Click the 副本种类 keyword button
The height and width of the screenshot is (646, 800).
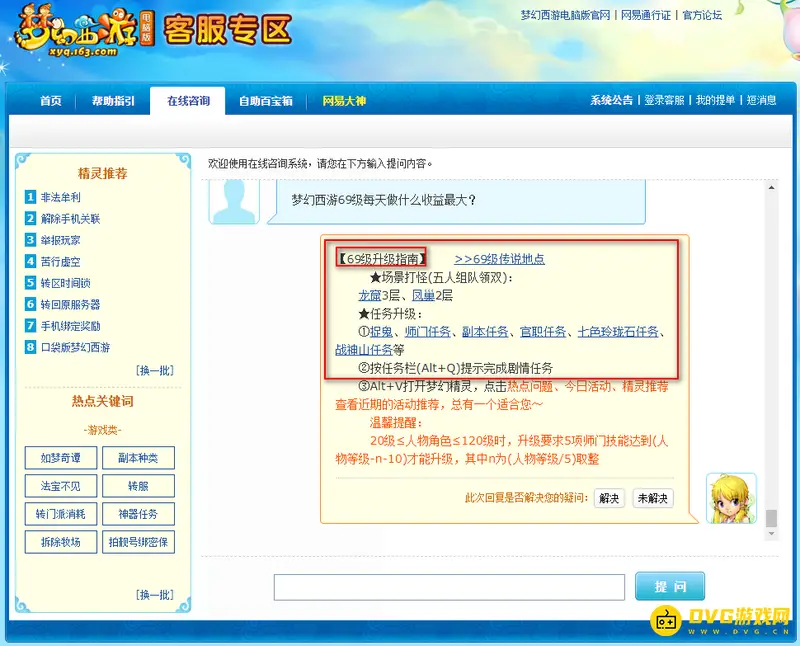point(138,458)
